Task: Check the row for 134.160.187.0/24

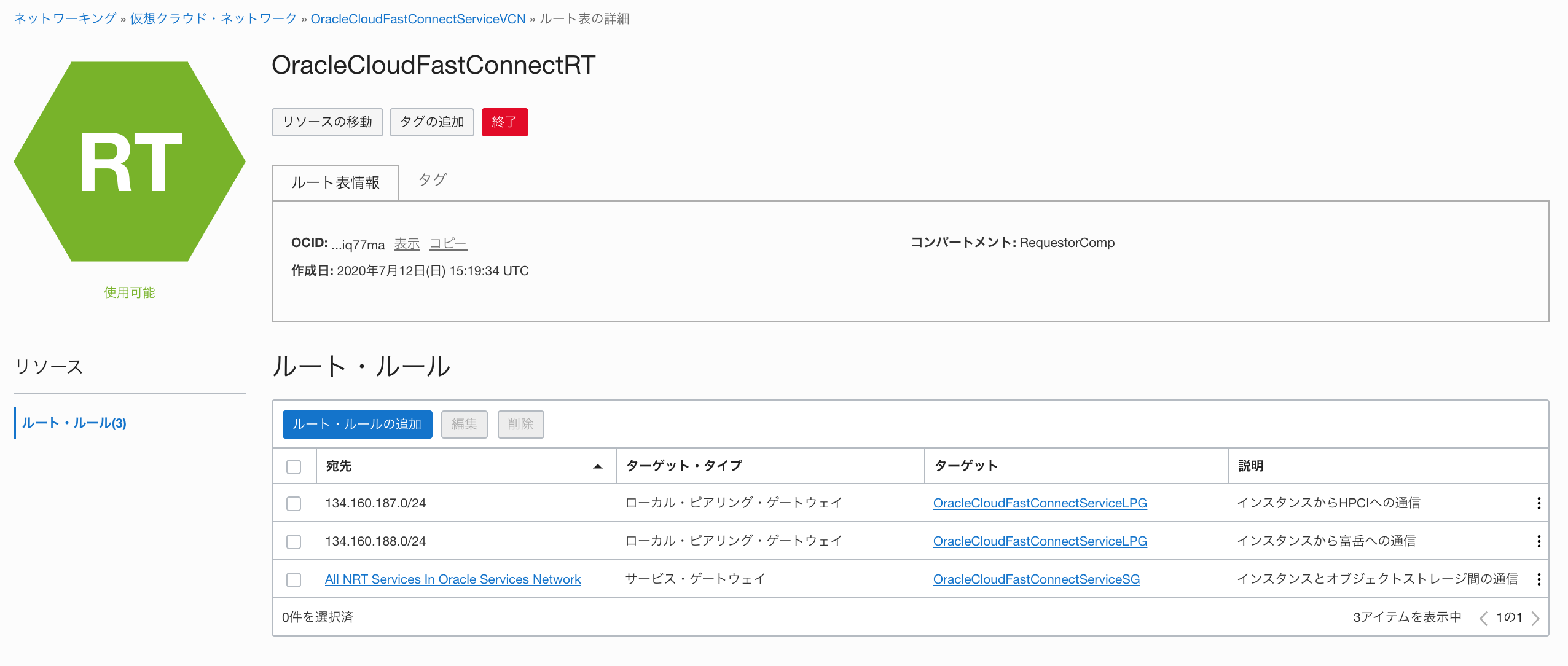Action: [294, 504]
